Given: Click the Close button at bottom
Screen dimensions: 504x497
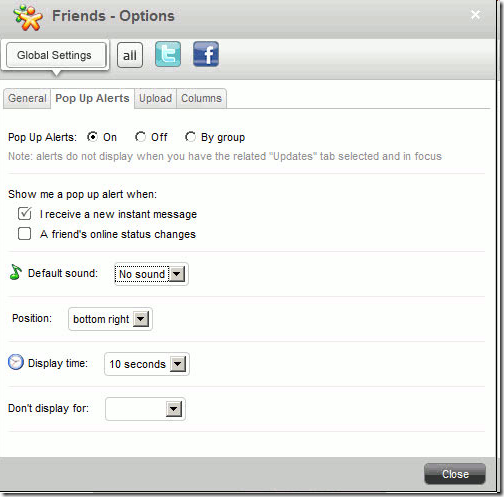Looking at the screenshot, I should [x=455, y=474].
